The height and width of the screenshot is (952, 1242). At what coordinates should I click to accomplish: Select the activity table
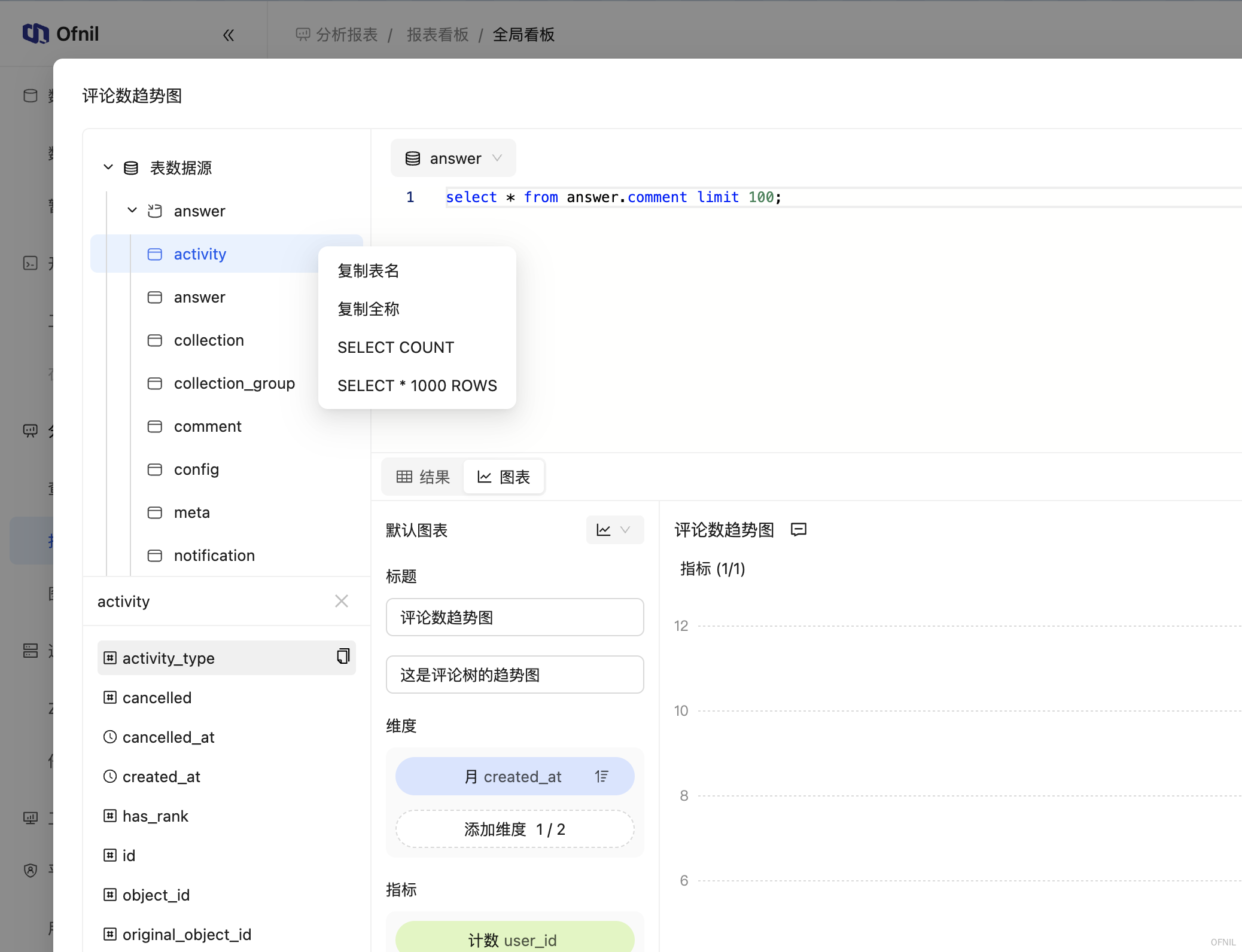coord(227,254)
